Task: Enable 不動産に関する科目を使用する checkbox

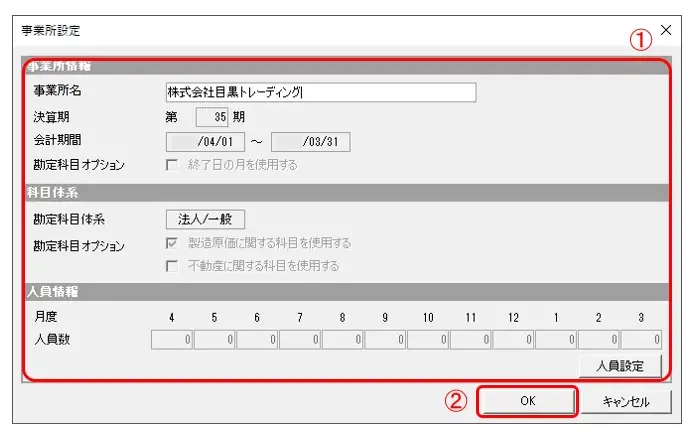Action: (x=172, y=266)
